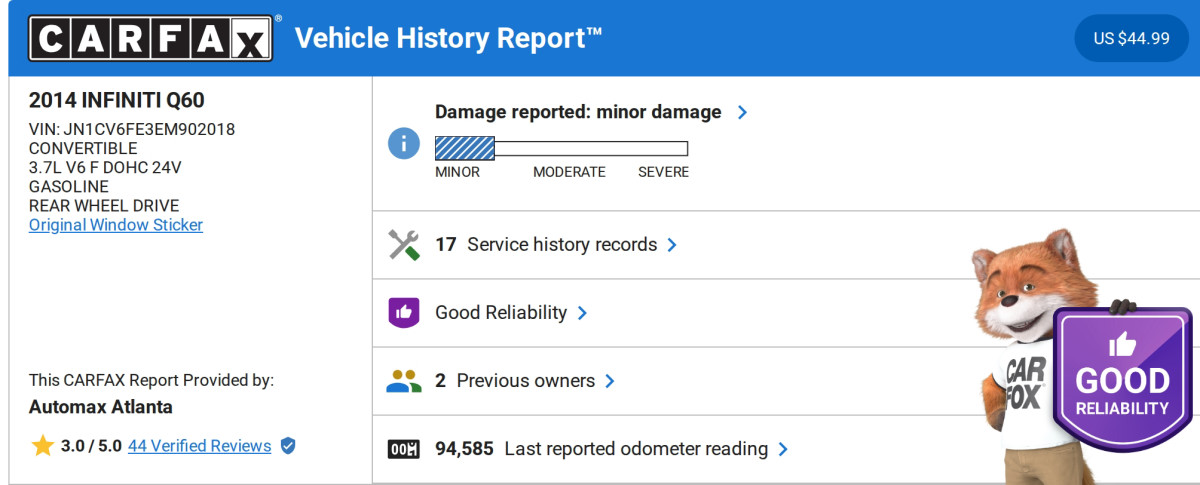Click the damage severity bar
The image size is (1200, 485).
click(x=561, y=149)
